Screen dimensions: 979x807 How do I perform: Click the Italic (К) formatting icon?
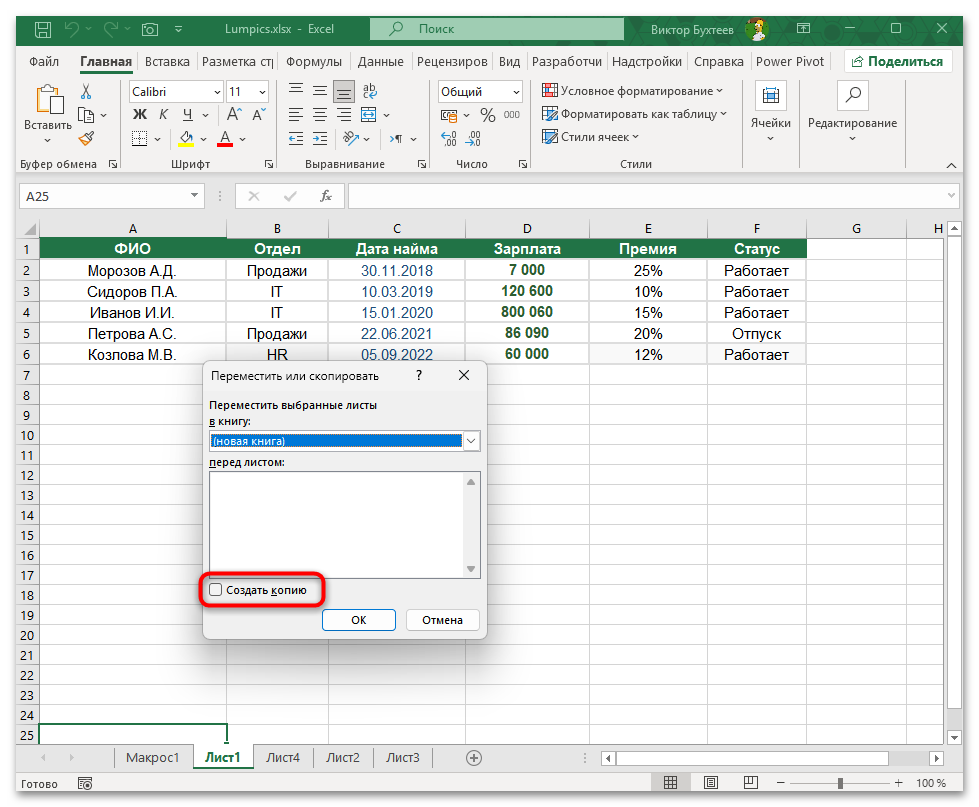coord(162,114)
